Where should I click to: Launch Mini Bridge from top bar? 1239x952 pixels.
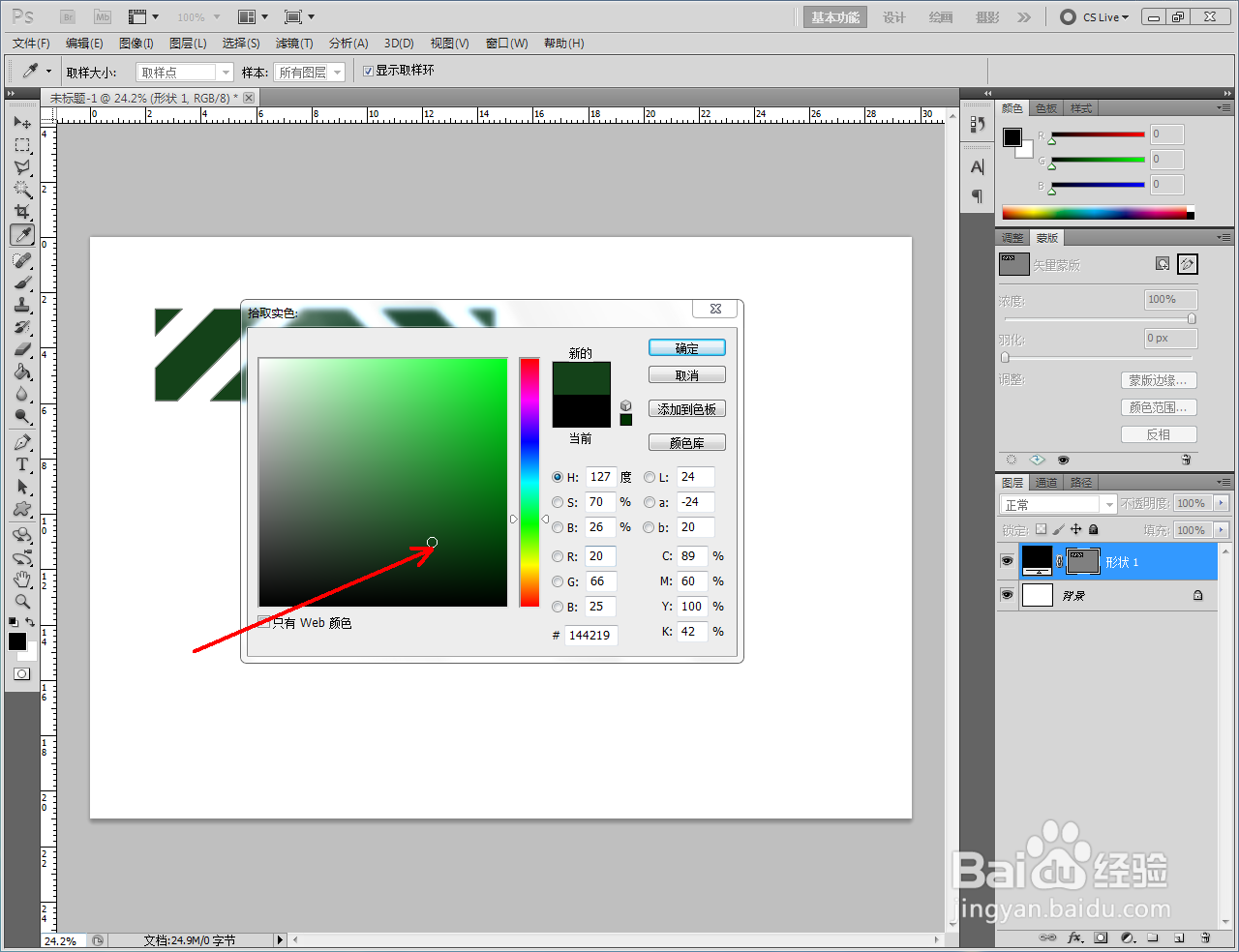pos(103,17)
